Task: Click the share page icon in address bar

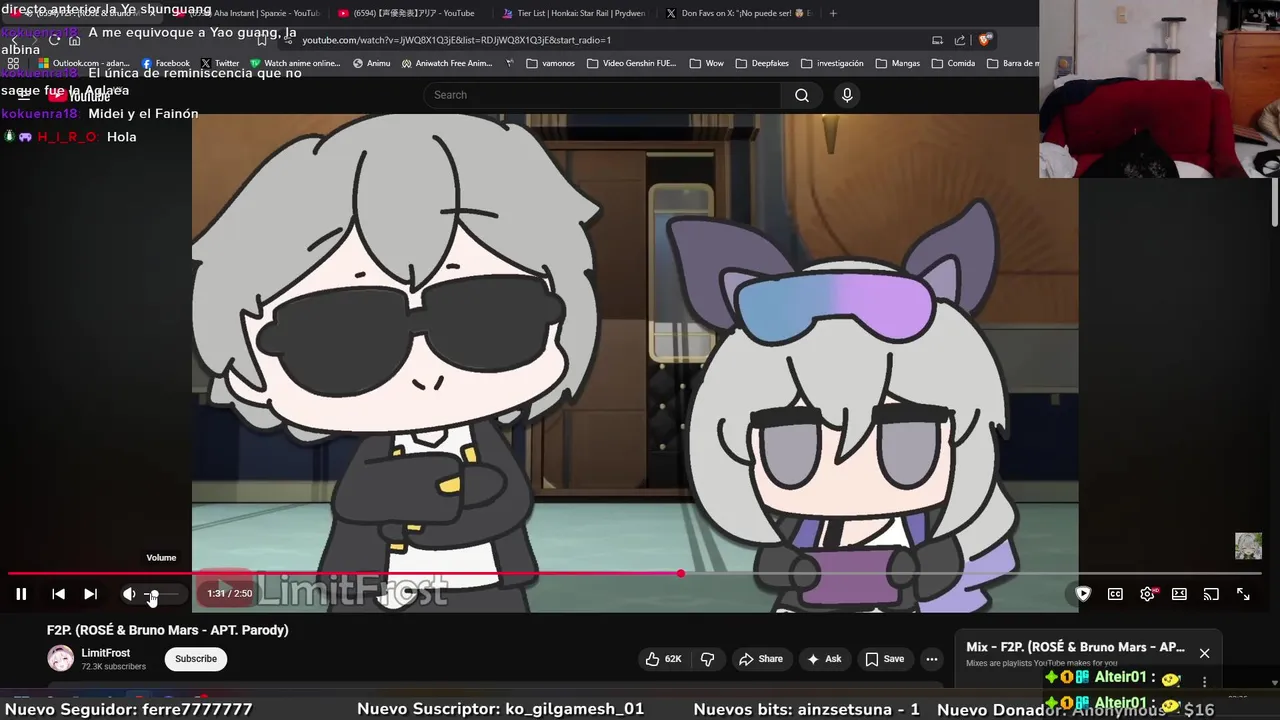Action: click(960, 40)
